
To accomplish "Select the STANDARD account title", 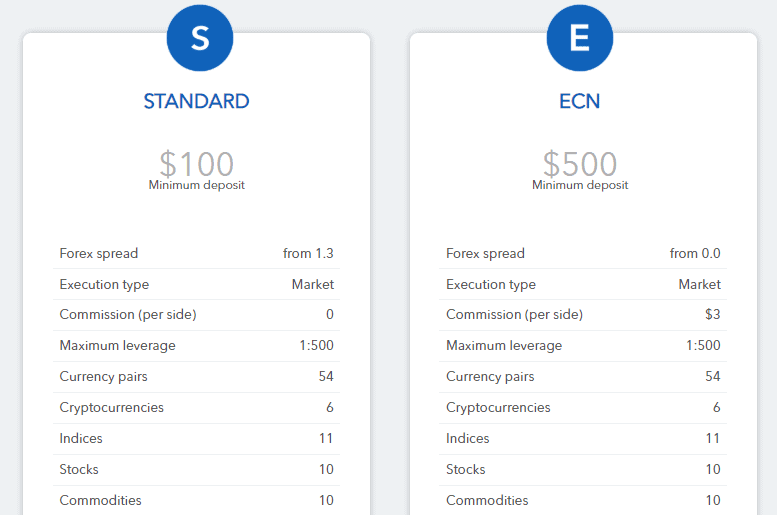I will (196, 101).
